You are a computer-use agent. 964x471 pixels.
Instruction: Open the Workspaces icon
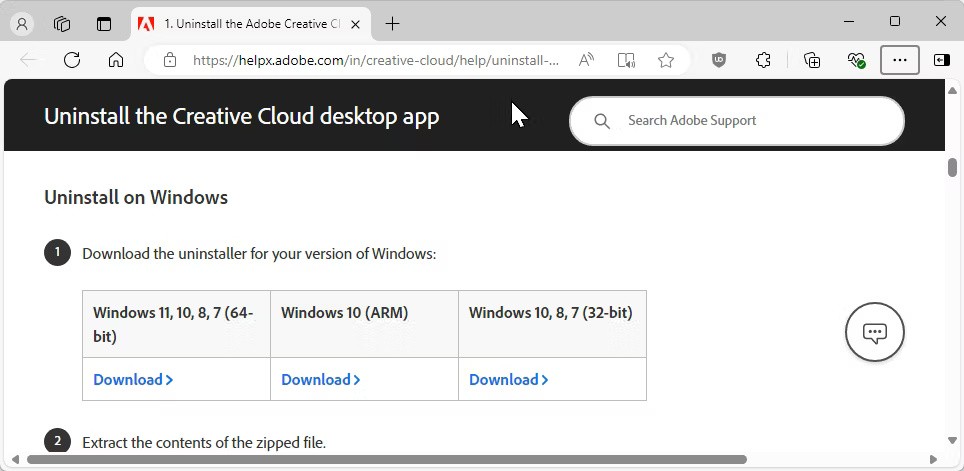[x=62, y=23]
